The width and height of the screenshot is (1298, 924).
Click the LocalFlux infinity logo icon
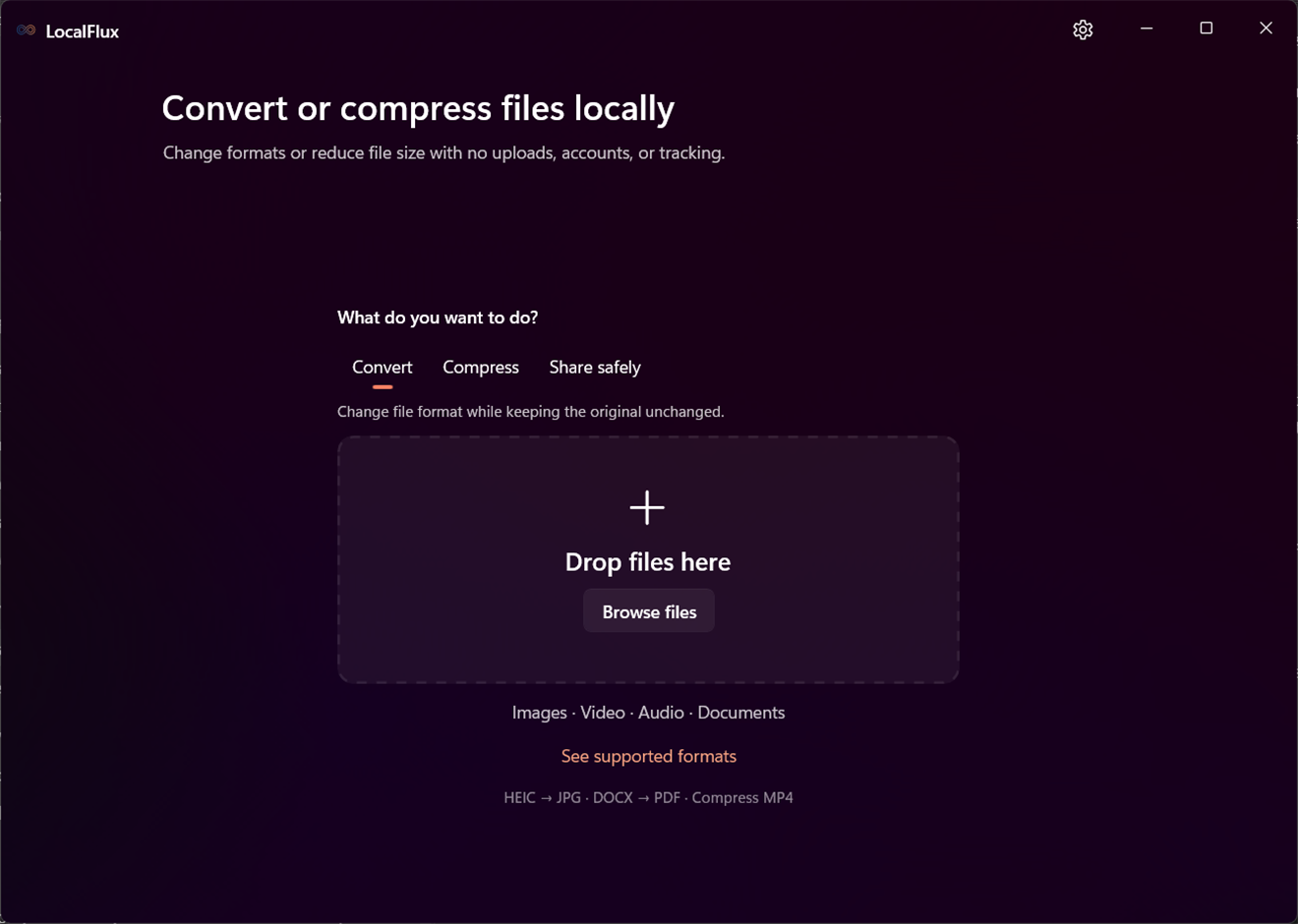pyautogui.click(x=26, y=30)
